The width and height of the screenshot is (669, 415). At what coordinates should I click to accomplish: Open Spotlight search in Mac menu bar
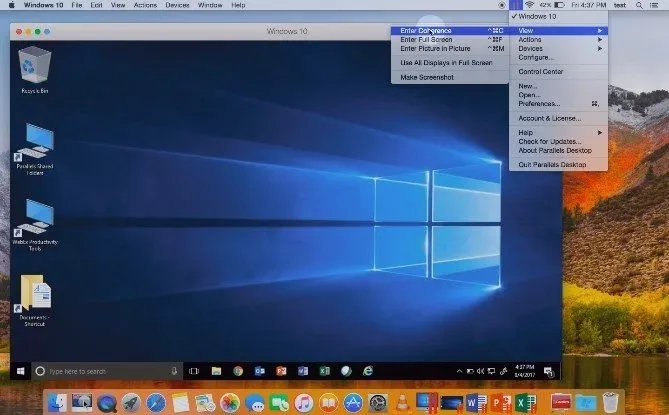pyautogui.click(x=639, y=5)
